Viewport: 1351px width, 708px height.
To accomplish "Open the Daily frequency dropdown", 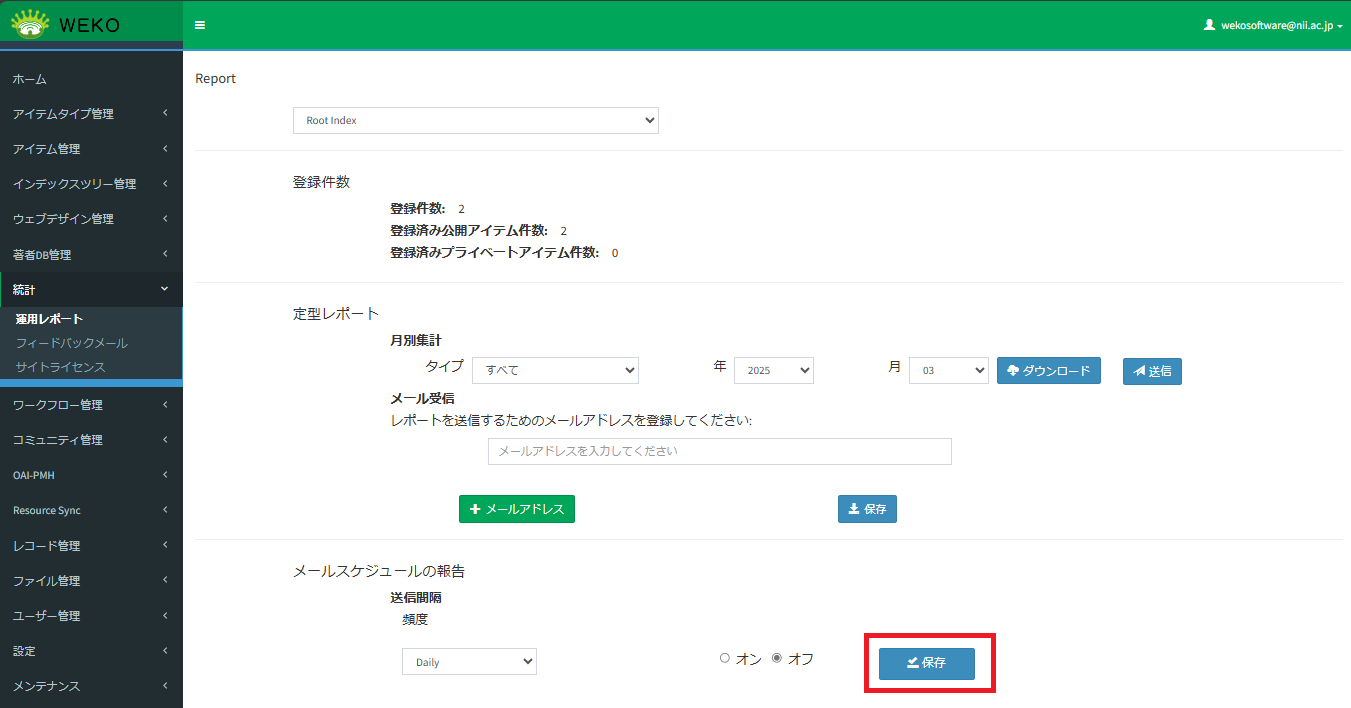I will pos(469,662).
